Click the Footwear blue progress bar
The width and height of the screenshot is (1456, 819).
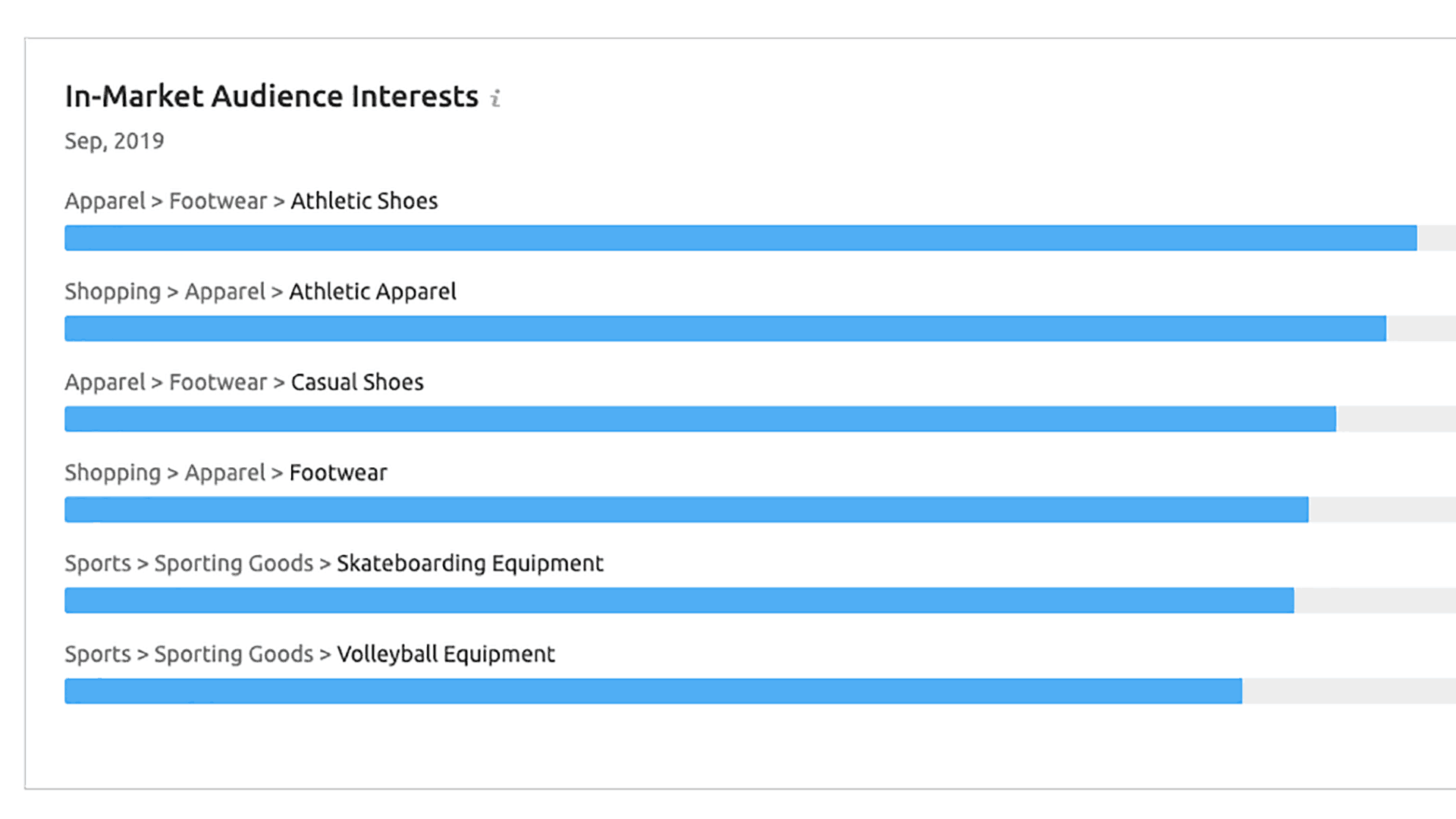pyautogui.click(x=686, y=510)
